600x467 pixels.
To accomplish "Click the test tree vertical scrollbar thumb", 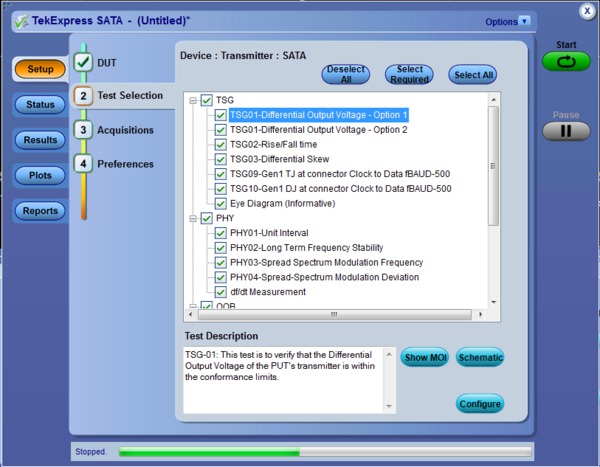I will pos(494,166).
